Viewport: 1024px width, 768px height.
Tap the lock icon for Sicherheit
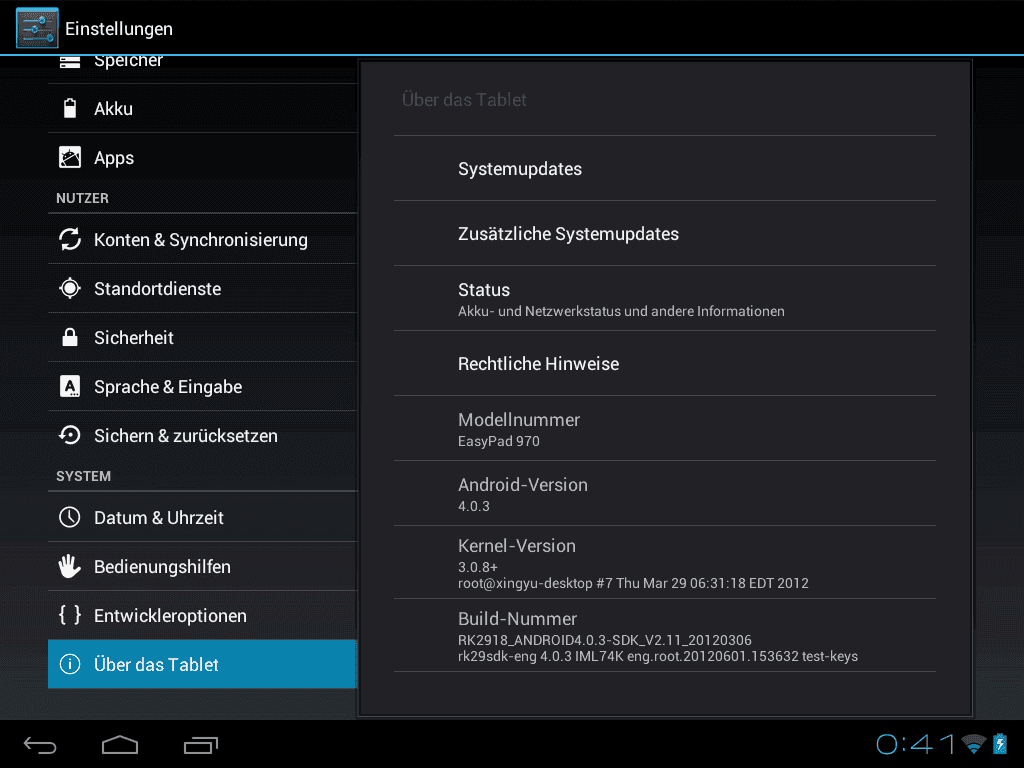[70, 337]
